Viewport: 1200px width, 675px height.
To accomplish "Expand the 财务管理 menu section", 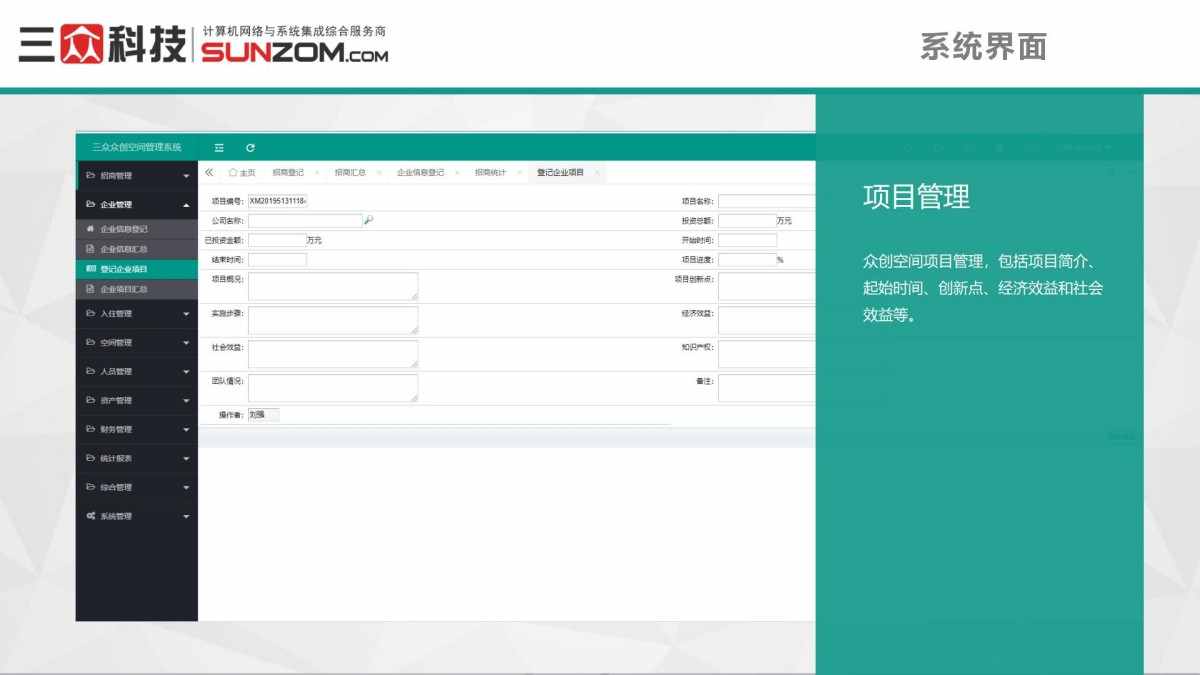I will tap(135, 428).
